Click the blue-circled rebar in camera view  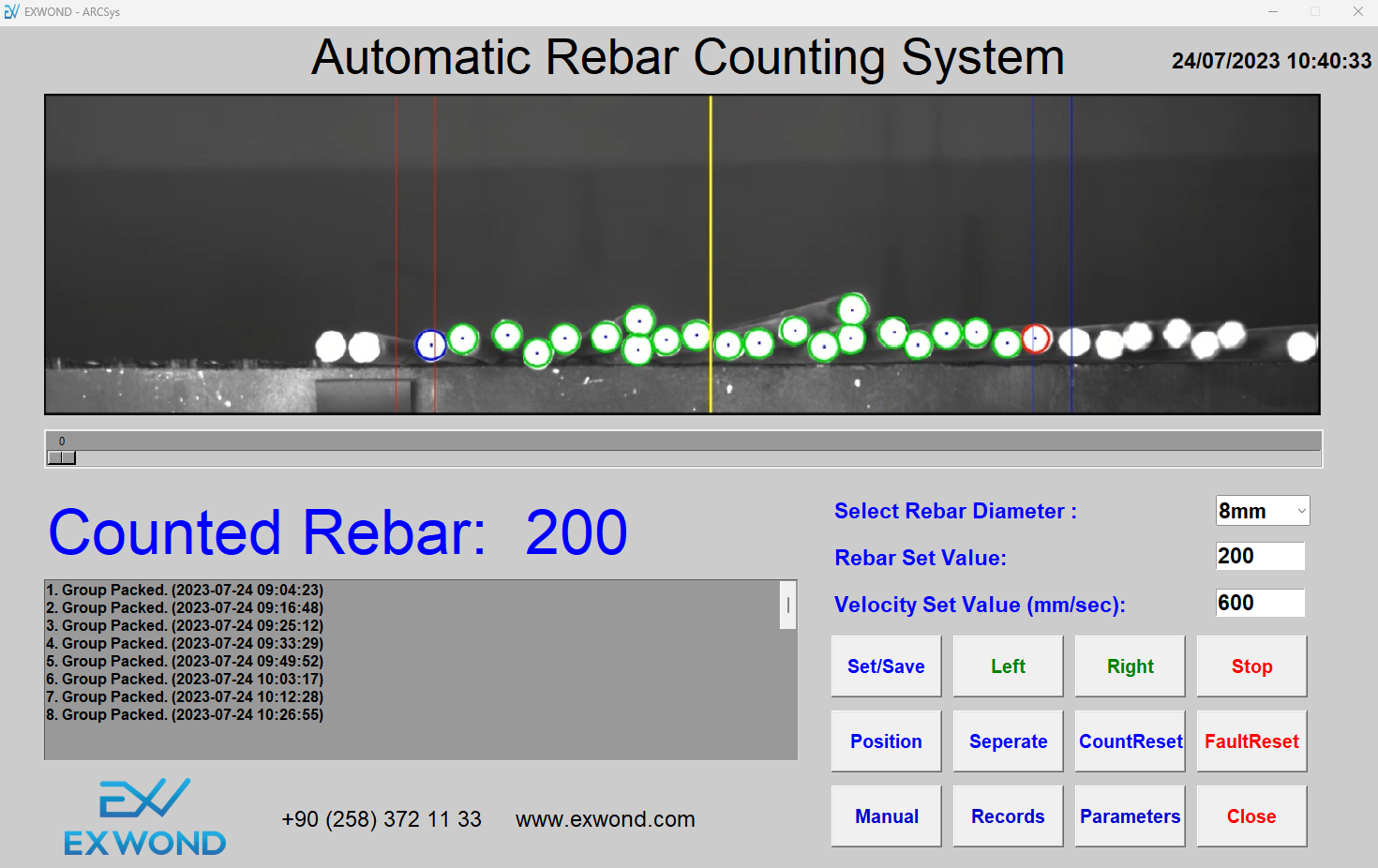(x=431, y=345)
